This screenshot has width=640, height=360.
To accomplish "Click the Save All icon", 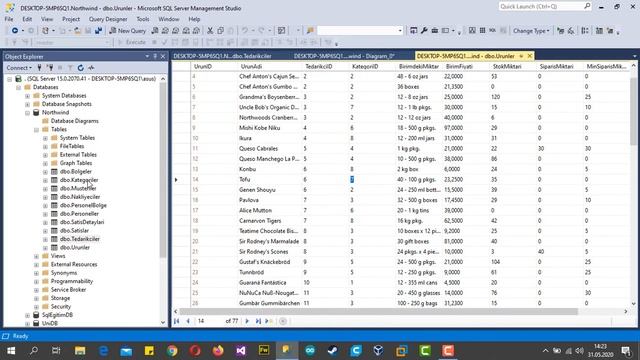I will 98,31.
